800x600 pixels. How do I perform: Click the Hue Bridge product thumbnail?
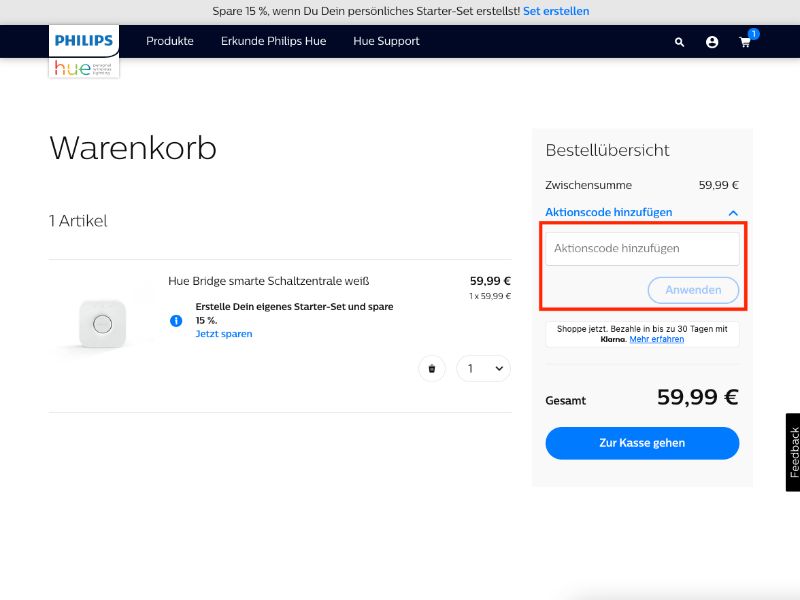point(103,324)
